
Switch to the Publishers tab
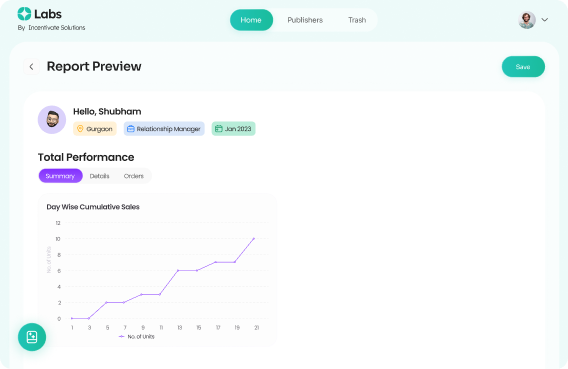(305, 20)
